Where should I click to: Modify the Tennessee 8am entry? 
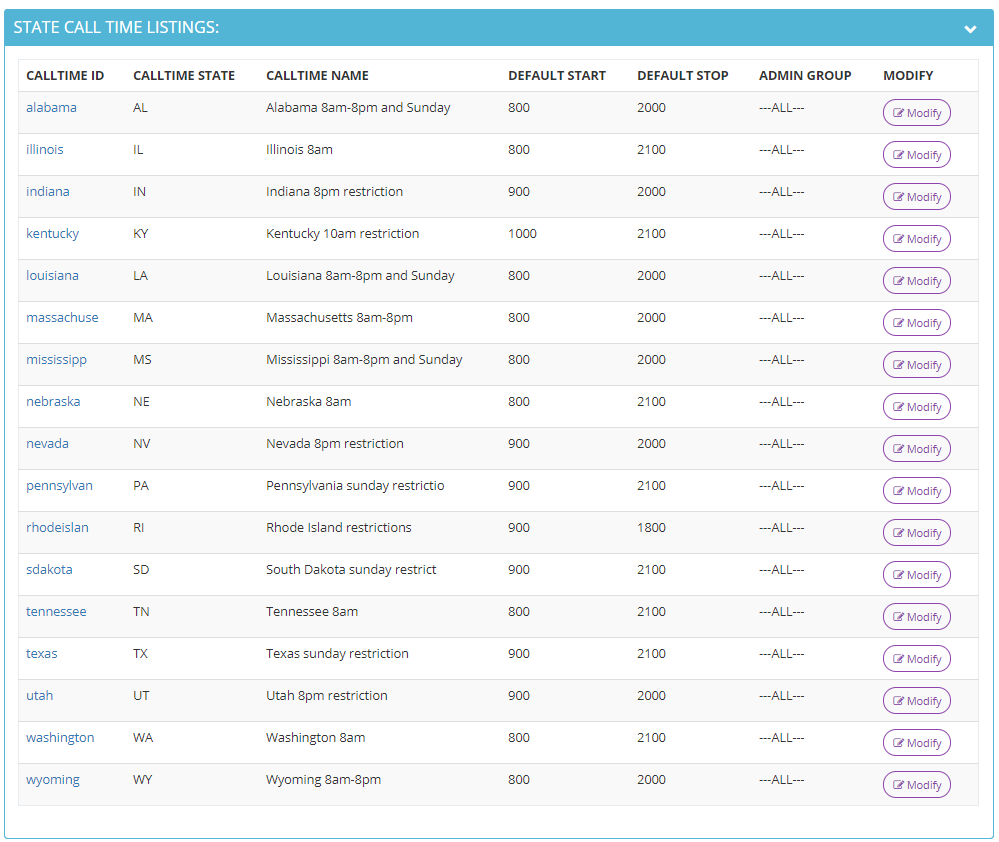coord(916,617)
